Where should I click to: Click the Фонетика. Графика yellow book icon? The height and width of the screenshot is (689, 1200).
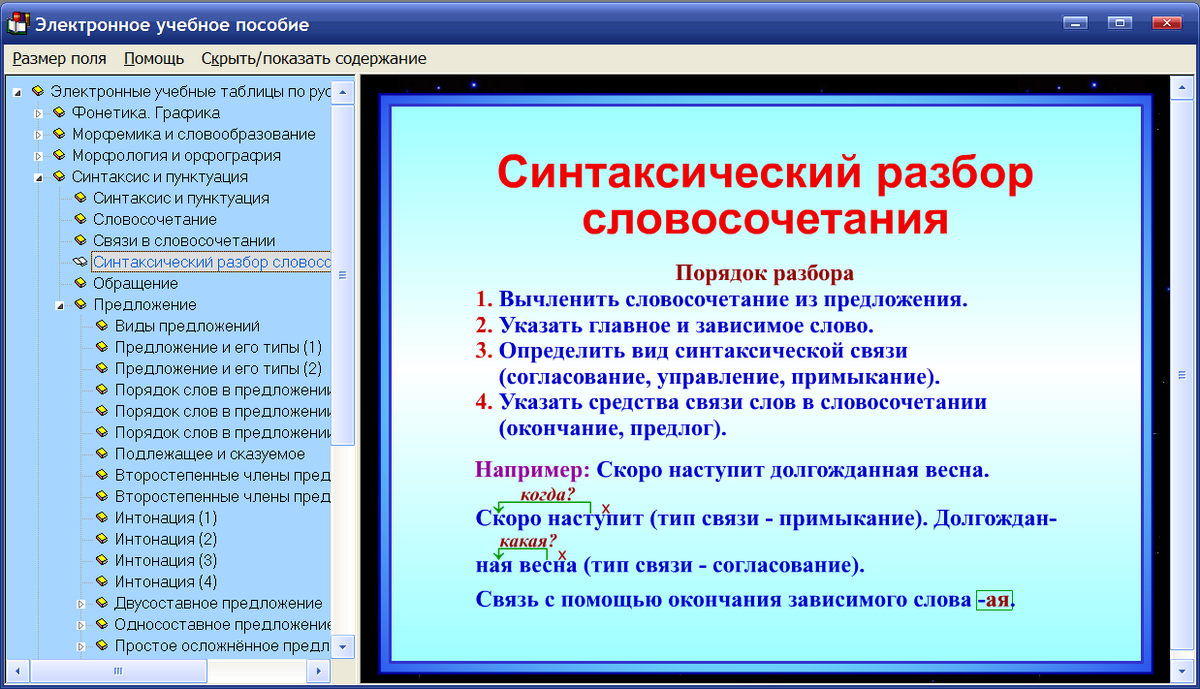tap(58, 112)
